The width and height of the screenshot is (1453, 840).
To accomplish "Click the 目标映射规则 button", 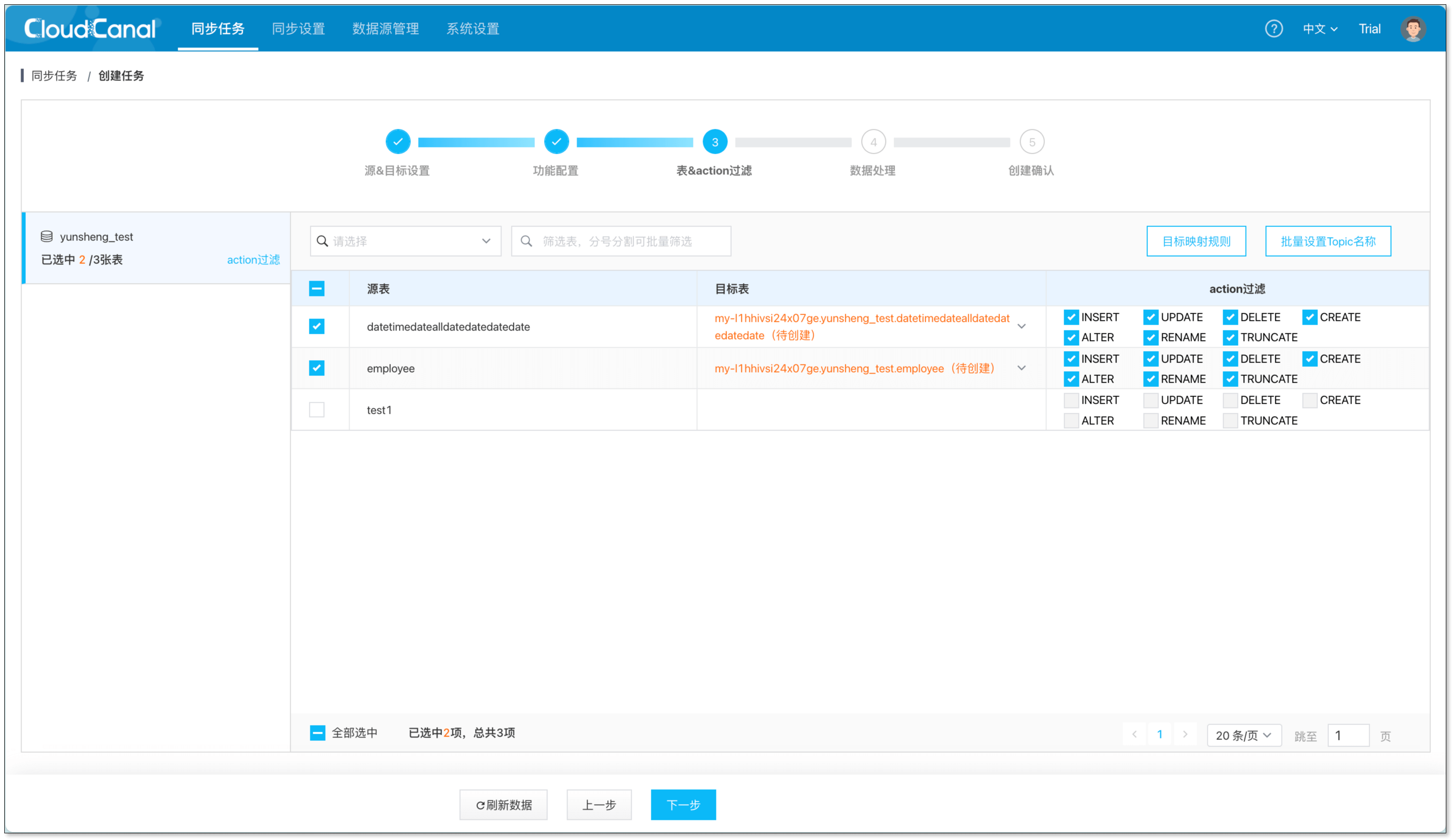I will 1196,241.
